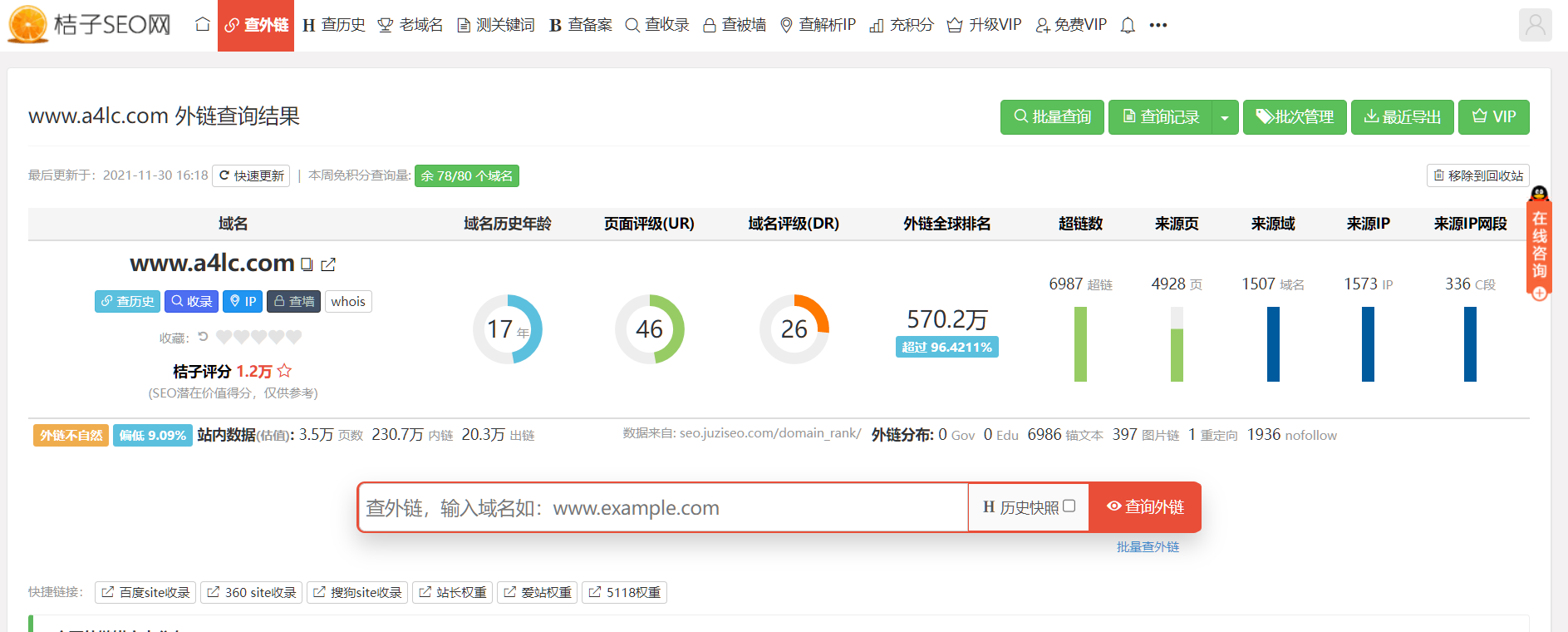Go to home via house icon
Viewport: 1568px width, 632px height.
point(202,25)
